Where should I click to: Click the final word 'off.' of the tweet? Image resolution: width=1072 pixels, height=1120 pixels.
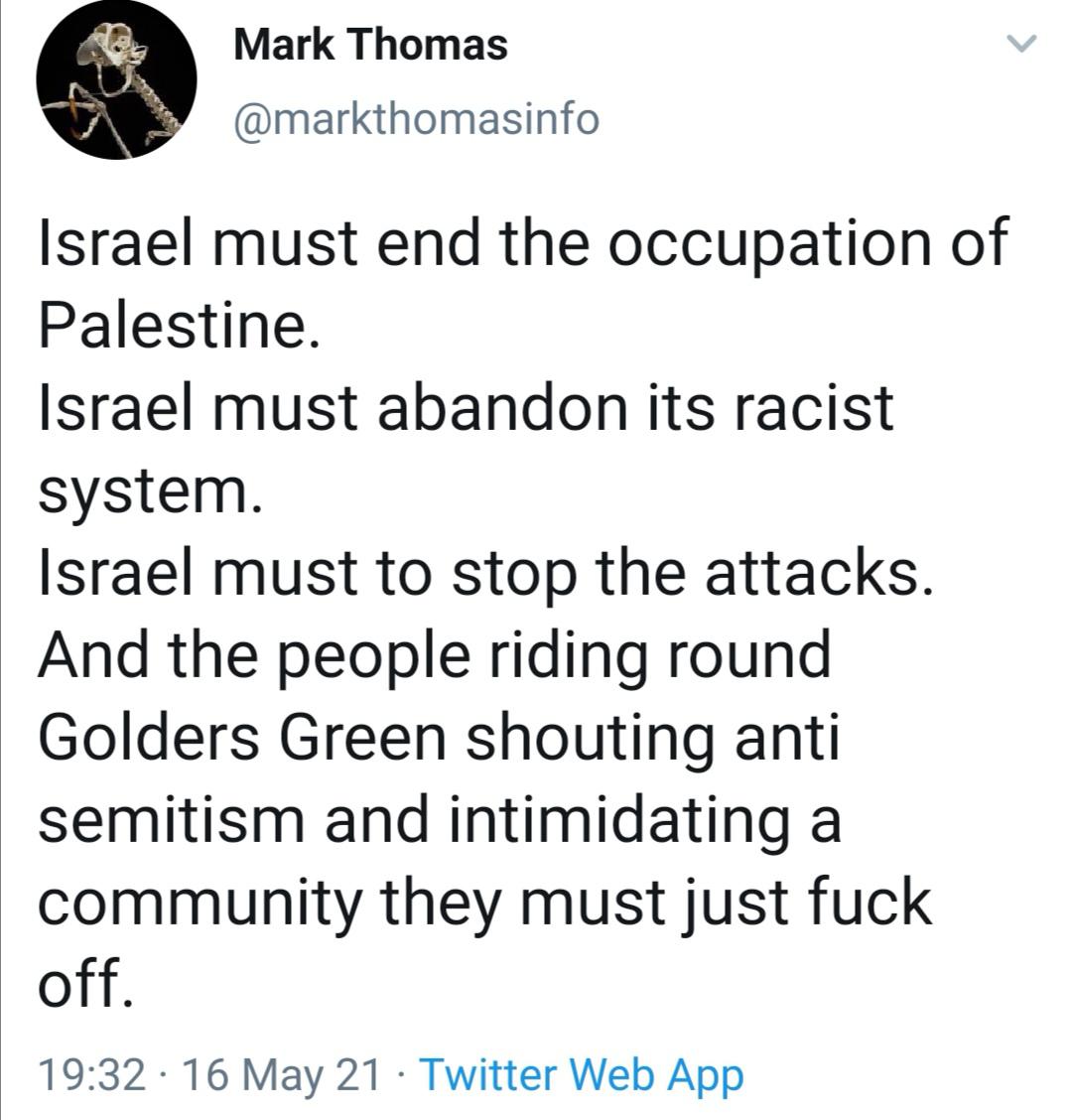pyautogui.click(x=84, y=983)
